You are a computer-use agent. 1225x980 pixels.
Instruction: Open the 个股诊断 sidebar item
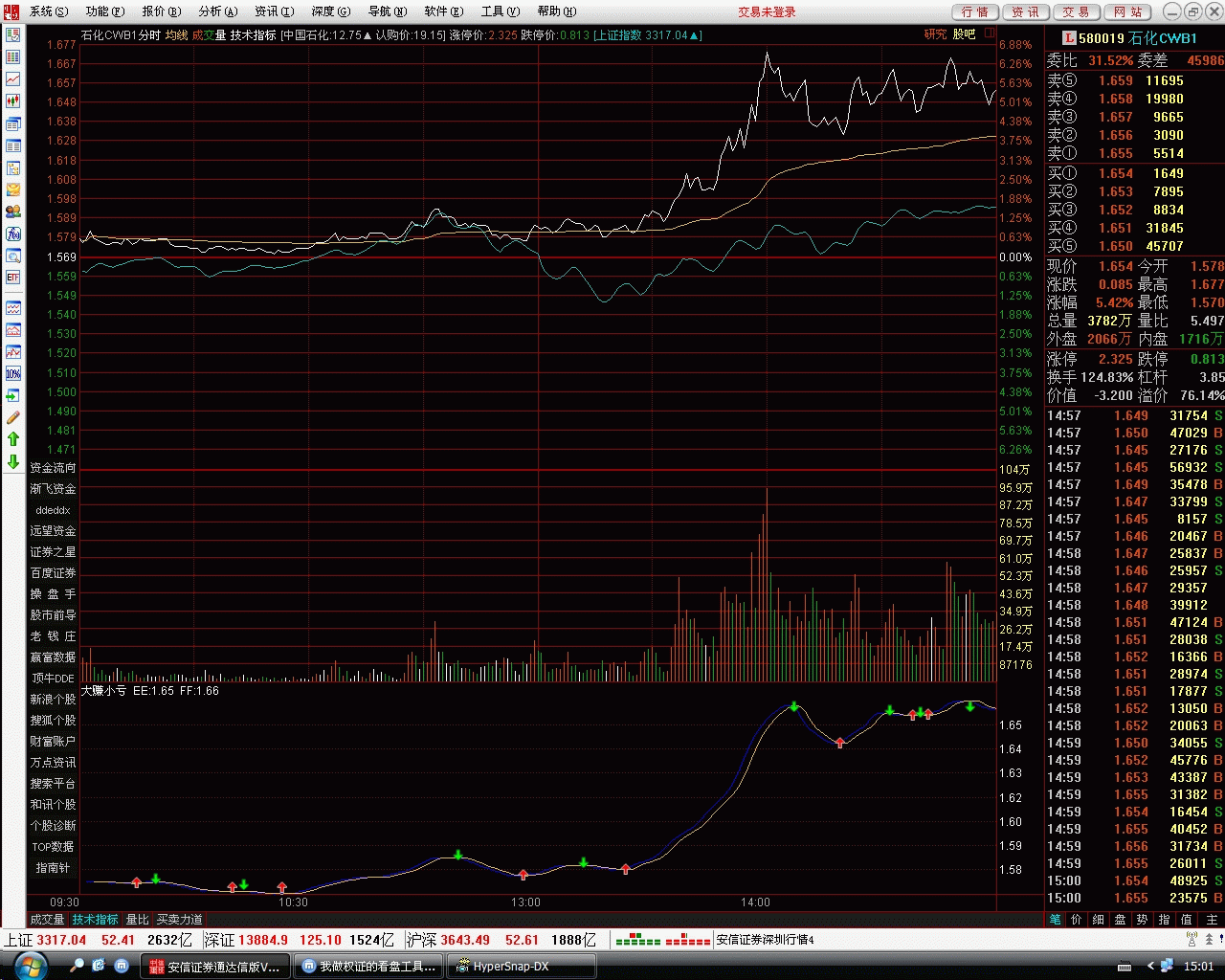pyautogui.click(x=53, y=826)
